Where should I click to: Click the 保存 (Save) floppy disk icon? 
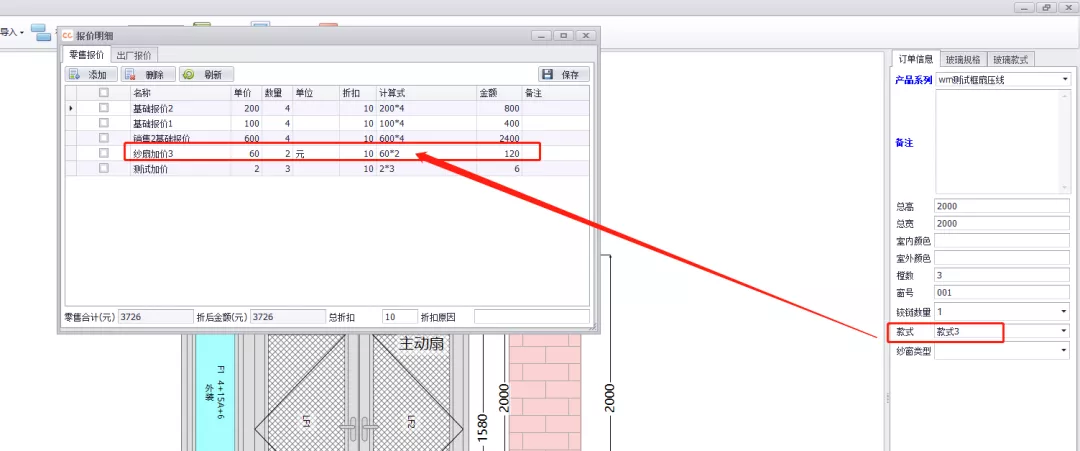point(548,74)
